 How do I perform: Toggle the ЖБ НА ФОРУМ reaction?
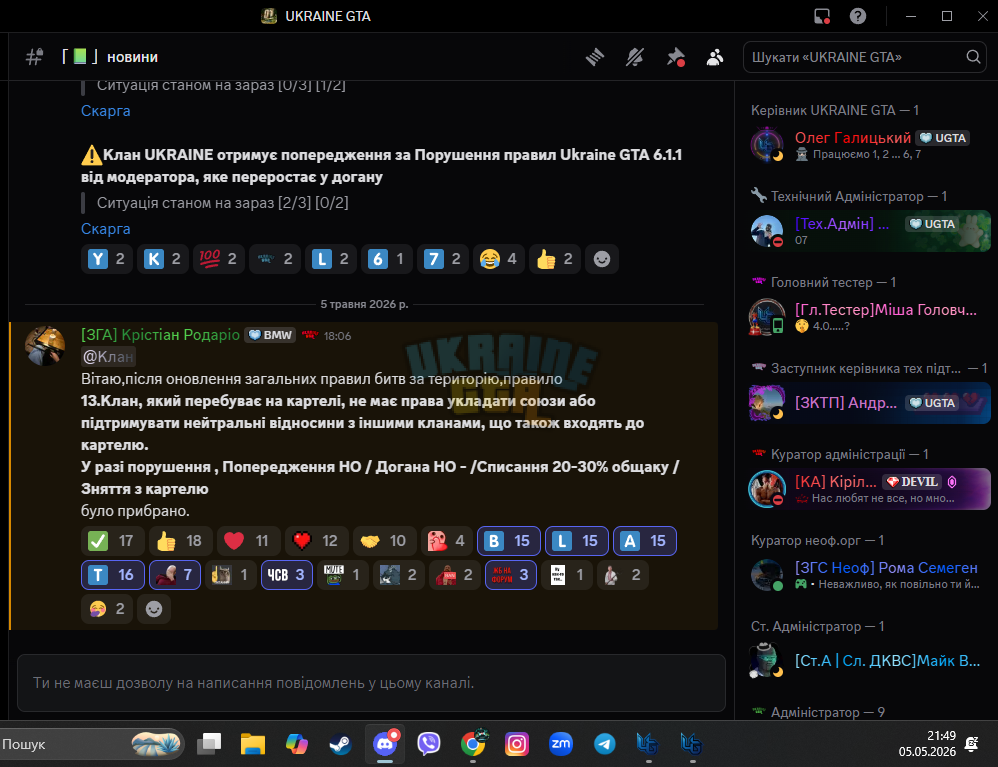tap(510, 575)
